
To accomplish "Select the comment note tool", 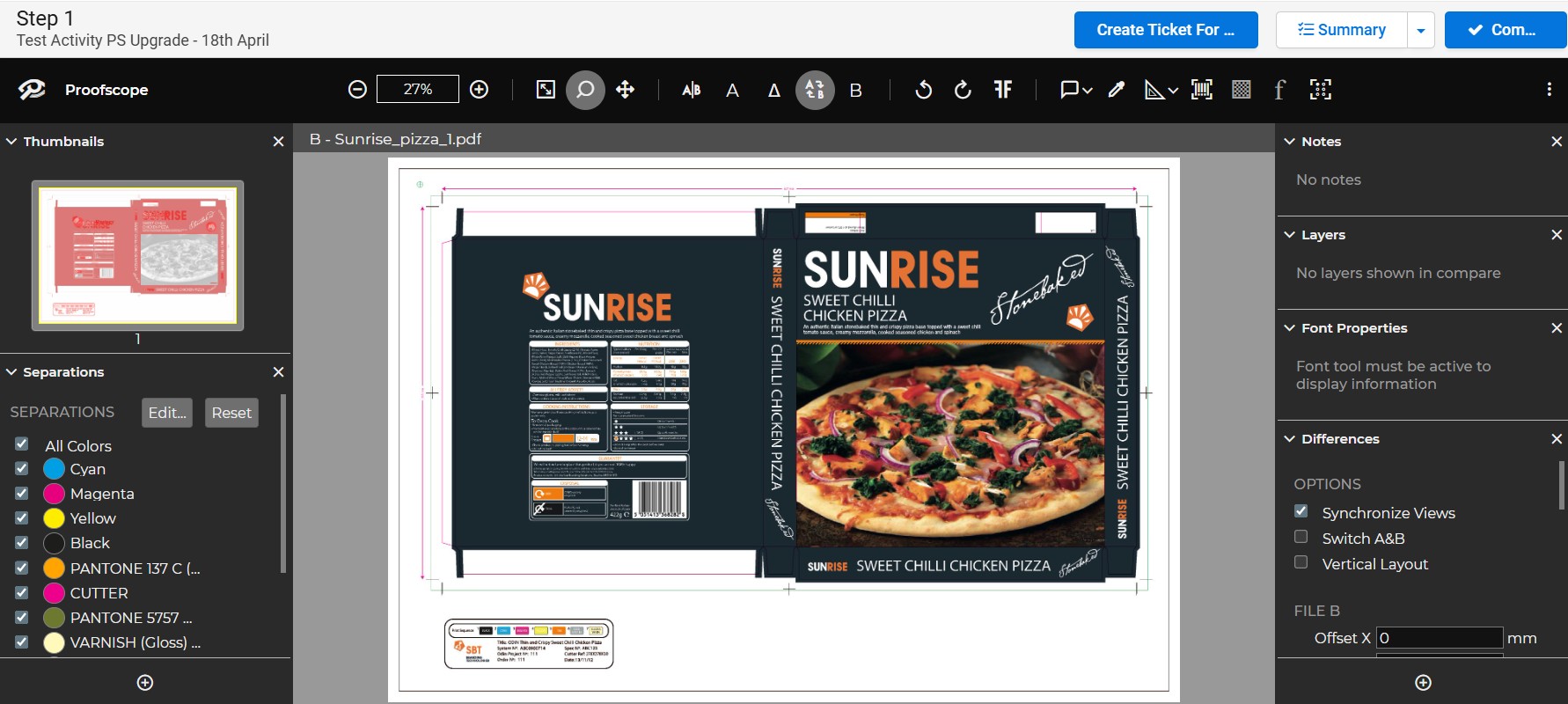I will click(x=1070, y=90).
